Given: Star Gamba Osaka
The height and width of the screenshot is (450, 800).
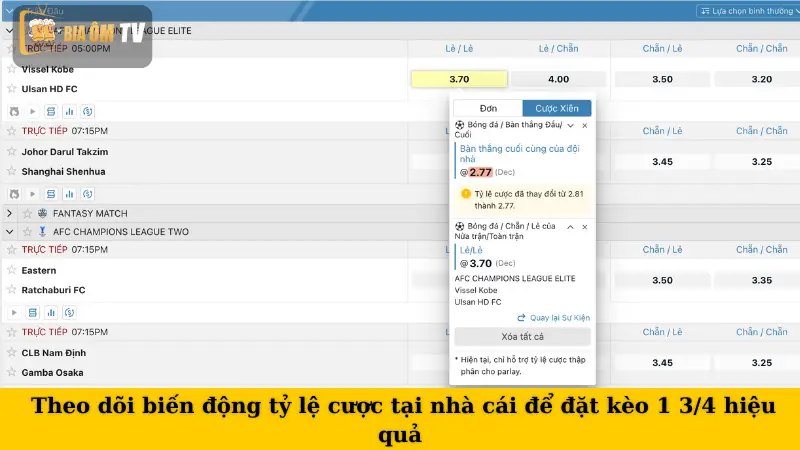Looking at the screenshot, I should point(12,372).
